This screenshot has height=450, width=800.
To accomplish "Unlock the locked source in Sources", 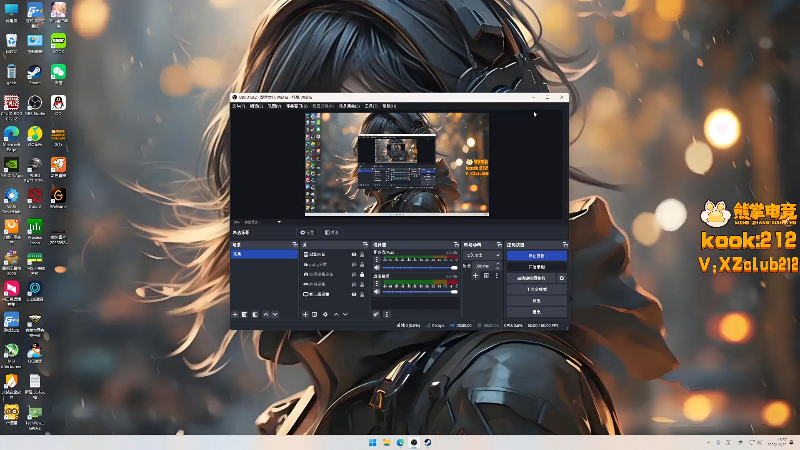I will click(x=362, y=274).
